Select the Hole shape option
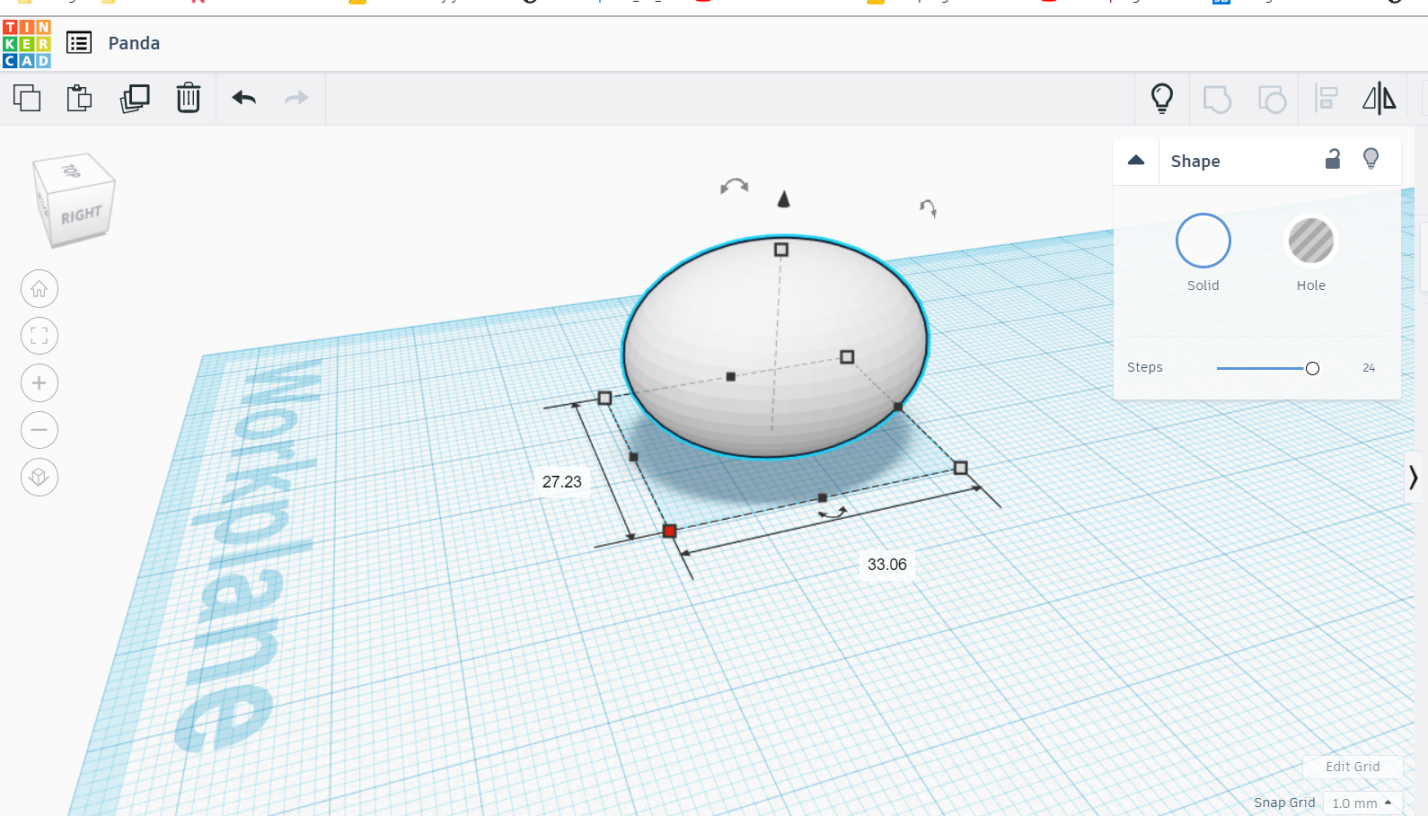 pyautogui.click(x=1311, y=241)
